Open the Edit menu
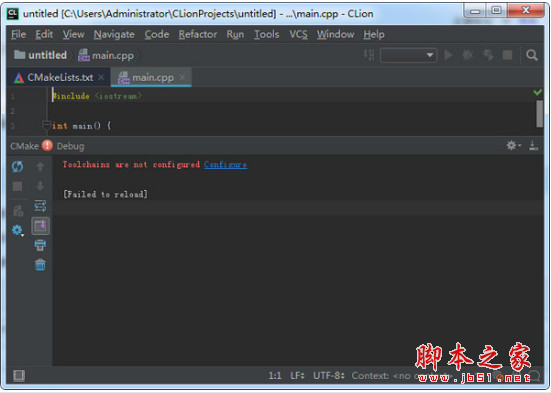Screen dimensions: 551x393 tap(44, 34)
